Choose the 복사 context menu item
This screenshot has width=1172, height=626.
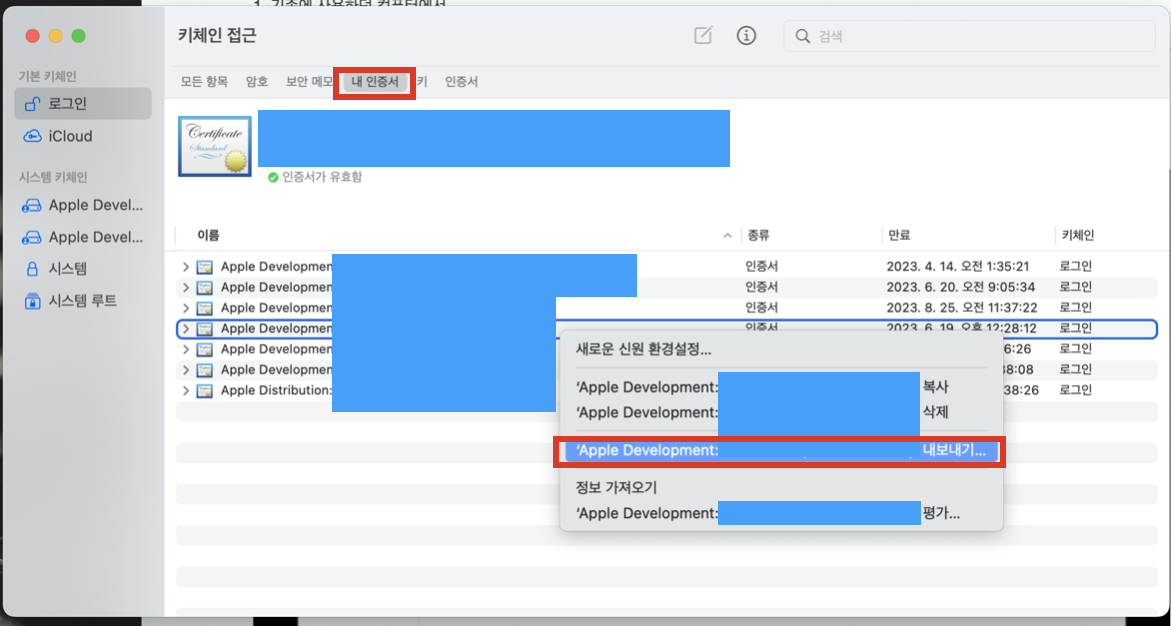tap(781, 387)
